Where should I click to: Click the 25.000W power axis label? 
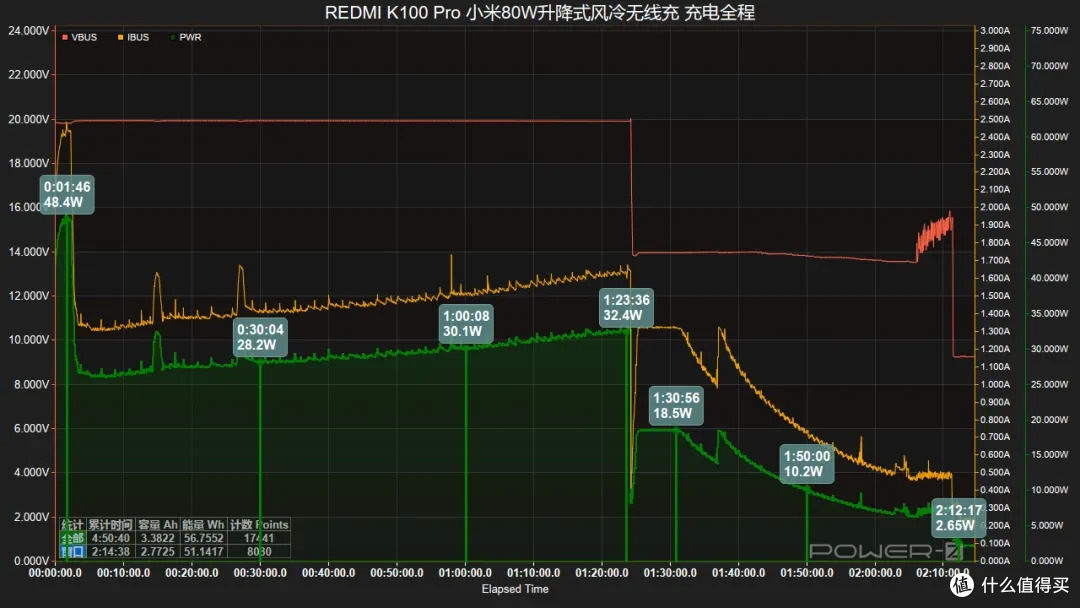(x=1049, y=384)
